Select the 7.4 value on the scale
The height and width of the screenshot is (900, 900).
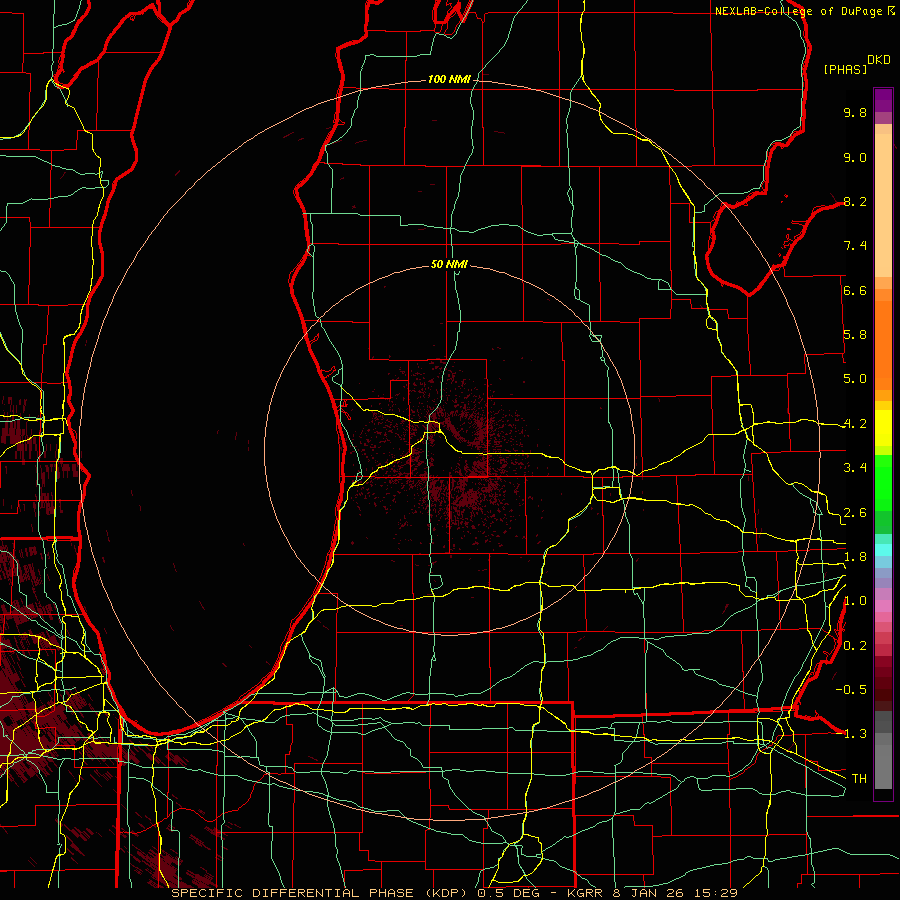pyautogui.click(x=855, y=246)
